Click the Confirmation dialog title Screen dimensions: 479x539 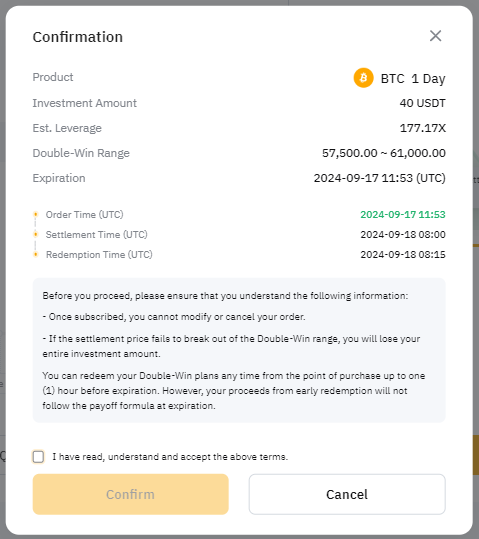point(78,37)
